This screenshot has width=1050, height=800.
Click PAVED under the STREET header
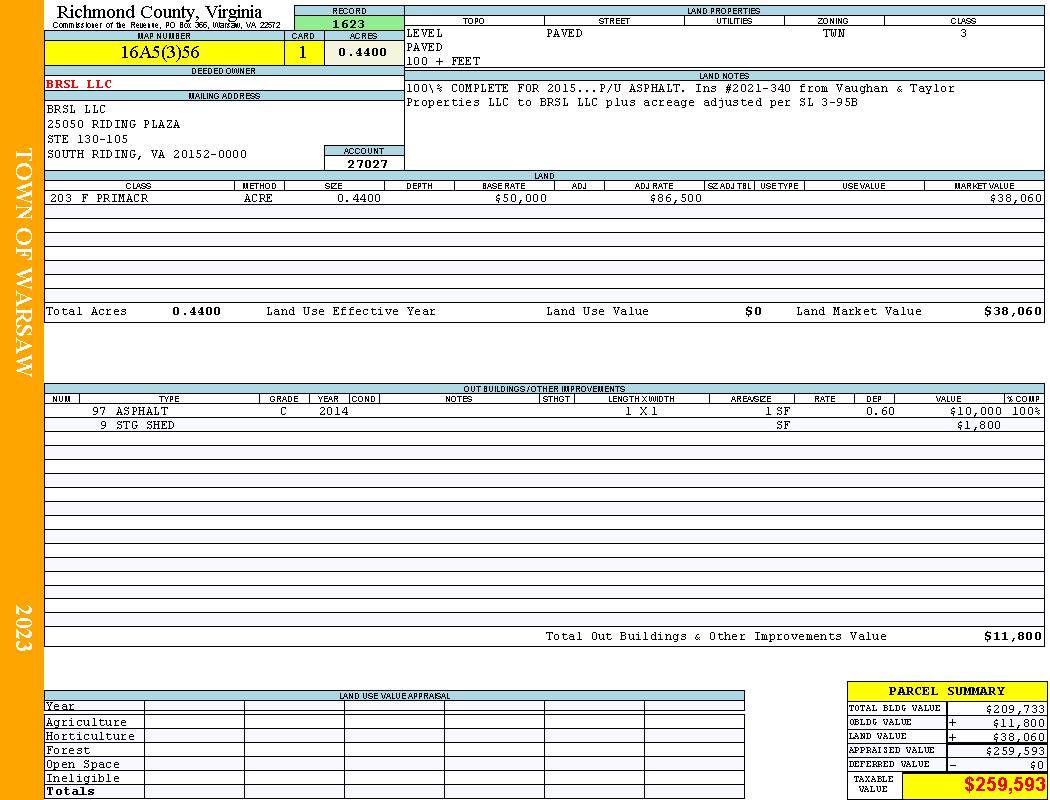pos(564,33)
